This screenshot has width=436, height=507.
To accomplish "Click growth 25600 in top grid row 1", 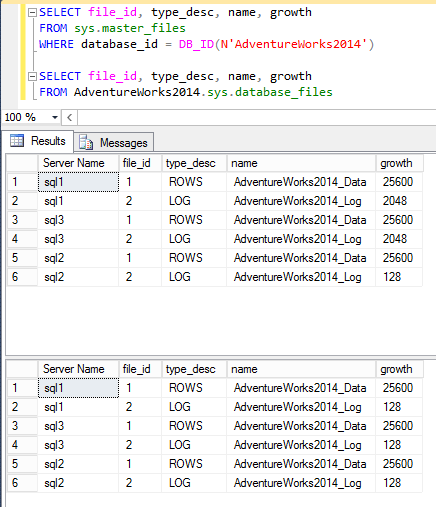I will tap(399, 182).
